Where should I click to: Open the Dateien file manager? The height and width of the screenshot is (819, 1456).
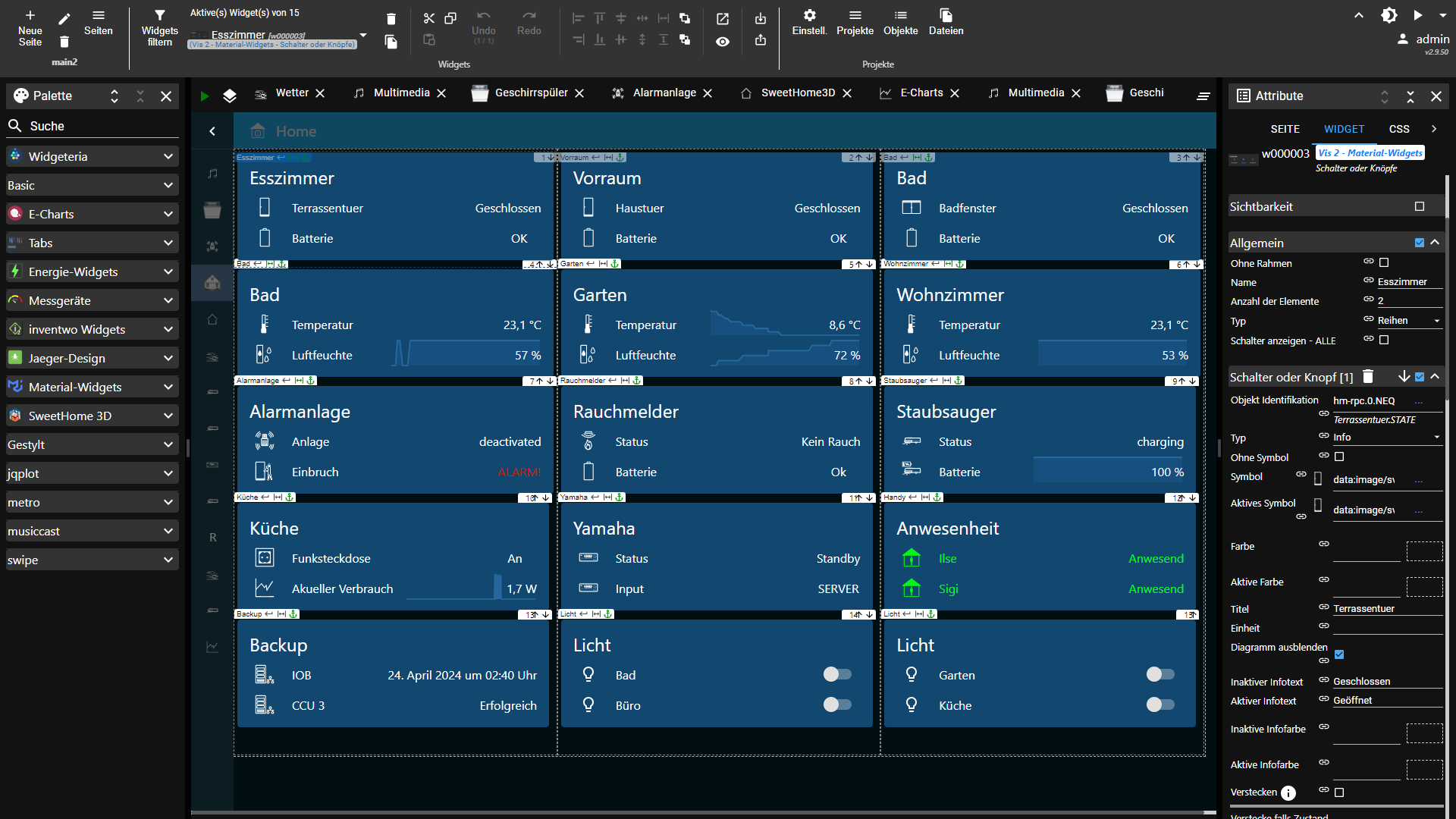946,21
